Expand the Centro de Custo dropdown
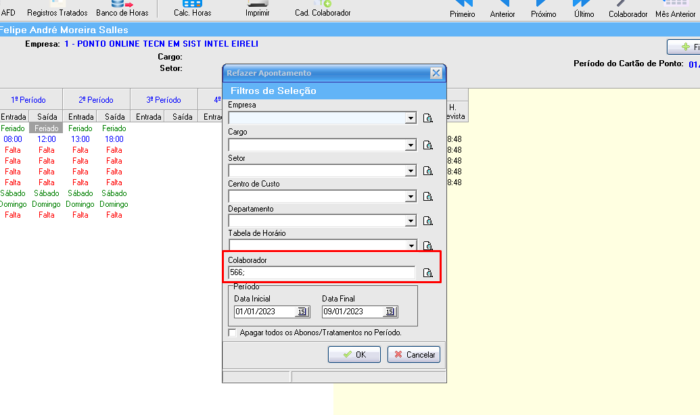 (x=410, y=197)
